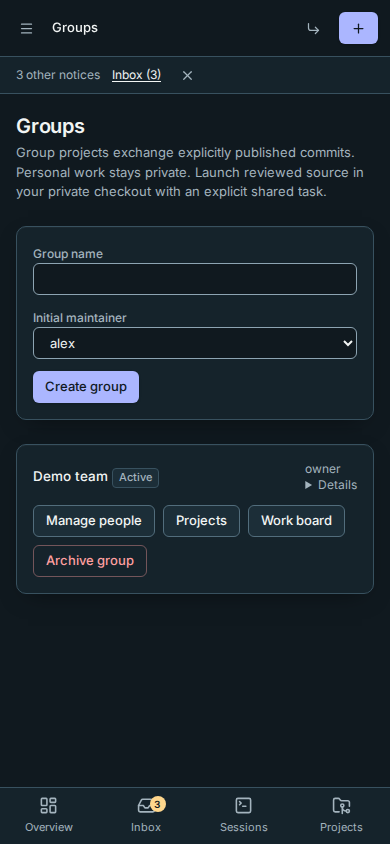Click Archive group button

click(x=90, y=561)
